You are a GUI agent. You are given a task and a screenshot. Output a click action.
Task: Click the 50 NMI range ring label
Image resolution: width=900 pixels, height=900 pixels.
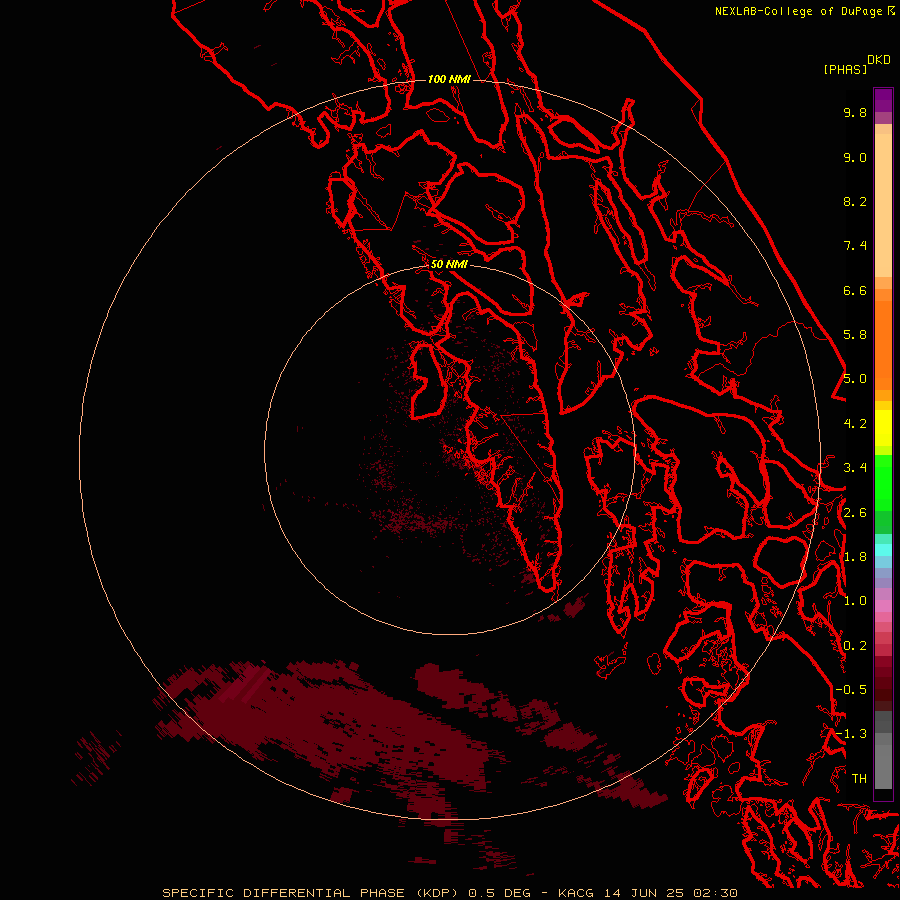[x=449, y=264]
